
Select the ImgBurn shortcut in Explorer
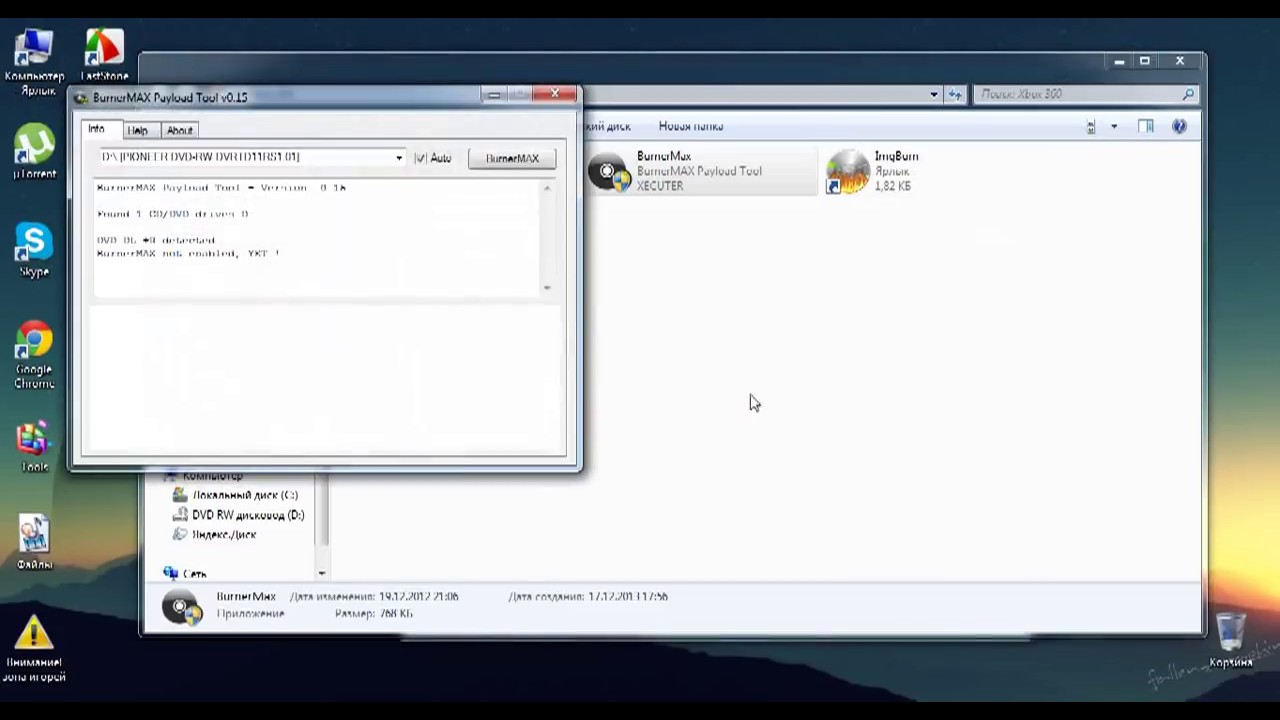tap(873, 171)
